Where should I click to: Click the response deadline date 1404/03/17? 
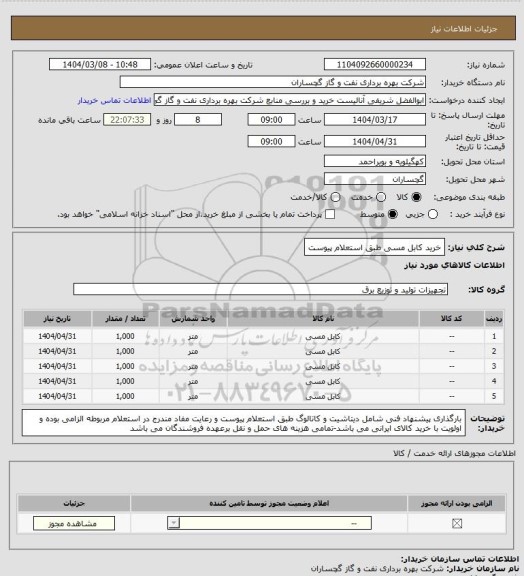pos(375,120)
